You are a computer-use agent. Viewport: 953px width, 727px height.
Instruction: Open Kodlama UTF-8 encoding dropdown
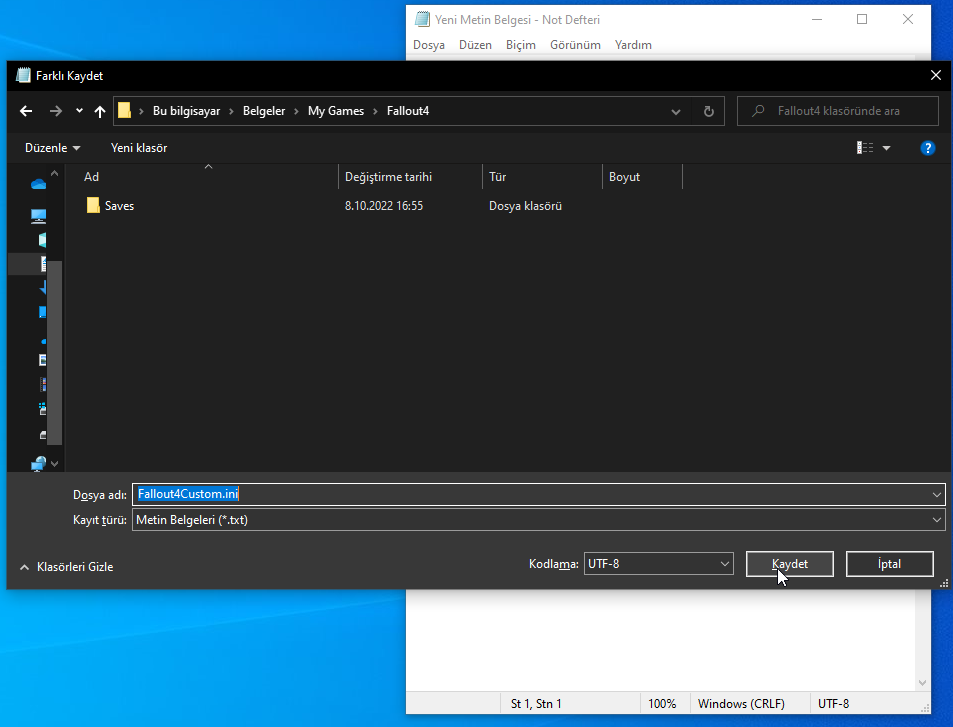coord(659,563)
